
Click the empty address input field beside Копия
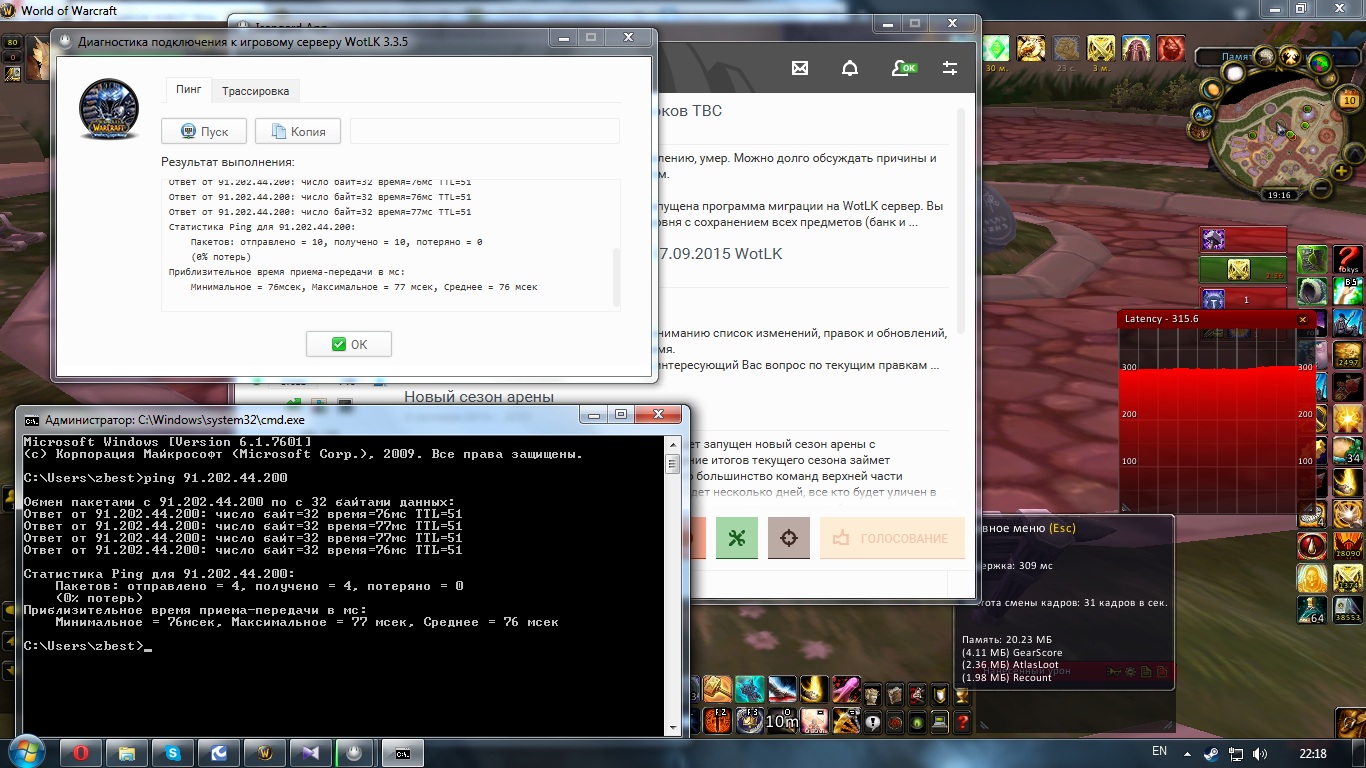coord(484,131)
